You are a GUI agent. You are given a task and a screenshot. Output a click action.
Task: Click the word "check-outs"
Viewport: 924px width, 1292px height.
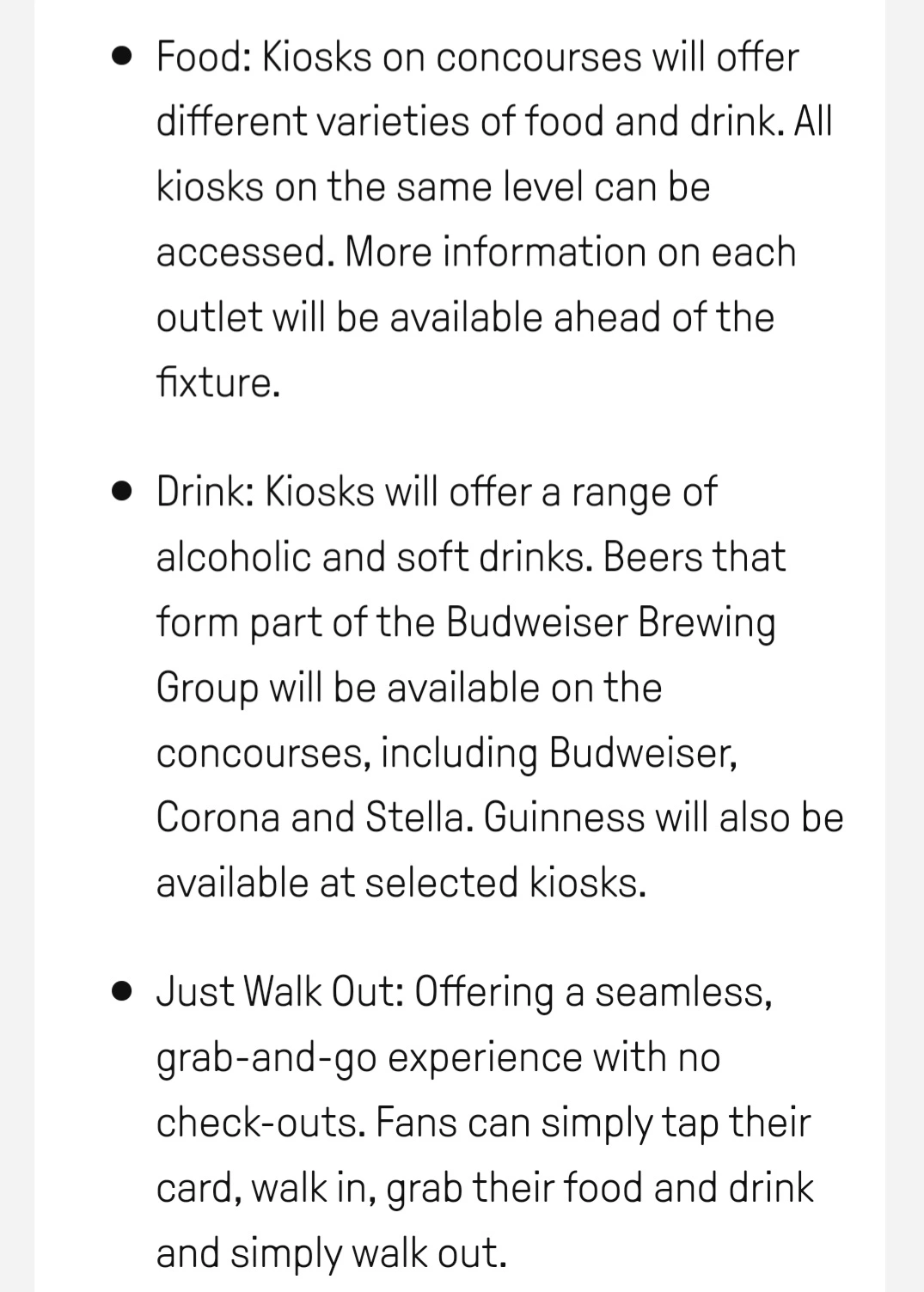(256, 1124)
